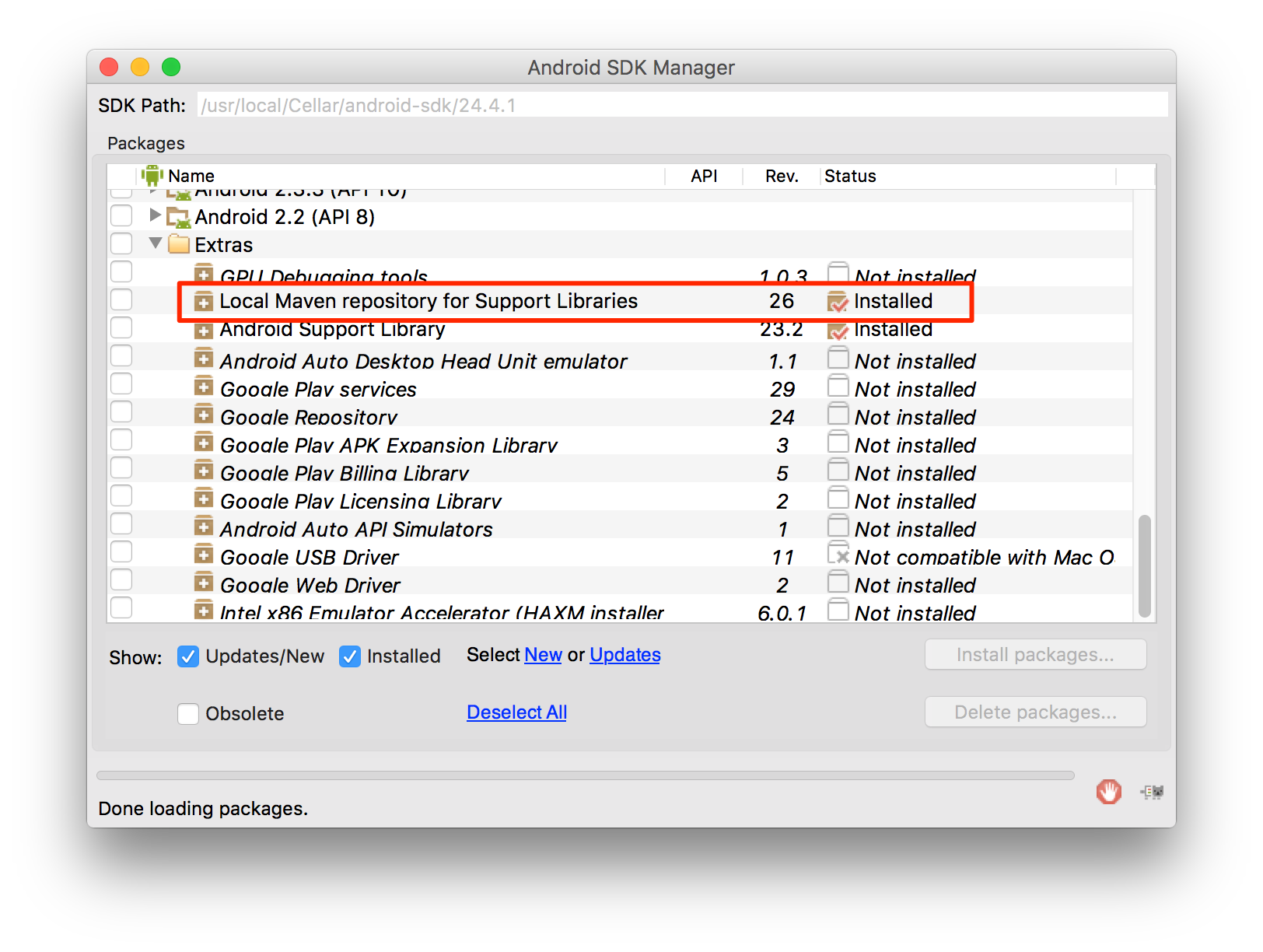Click not-installed status icon for Google Web Driver
The width and height of the screenshot is (1263, 952).
pos(838,582)
